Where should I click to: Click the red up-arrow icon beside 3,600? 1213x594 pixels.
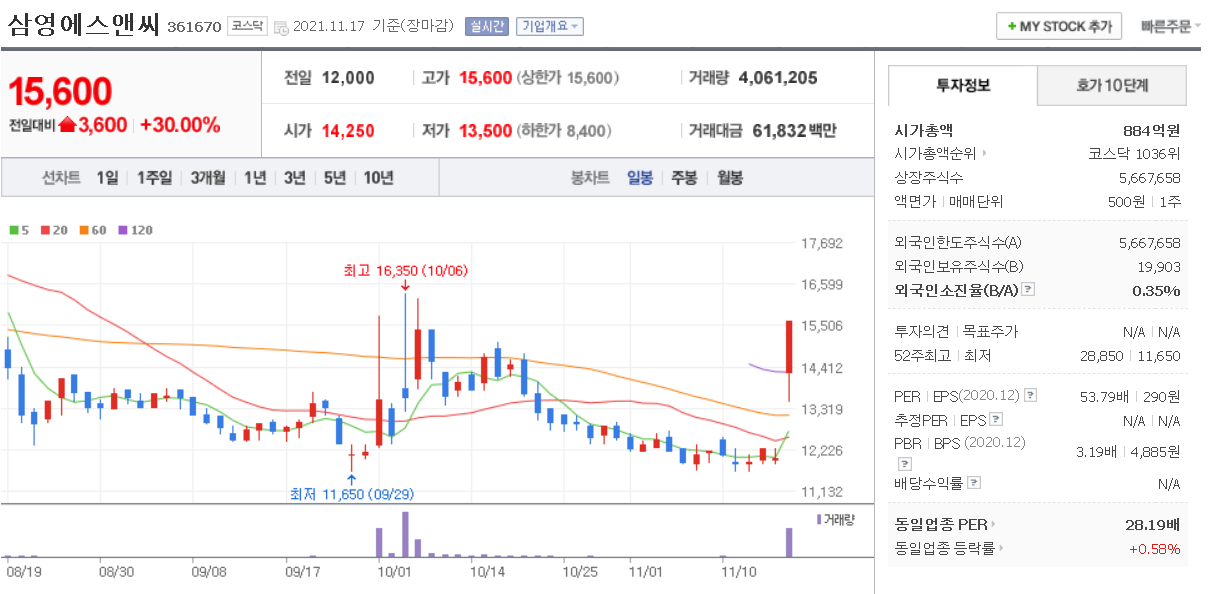click(67, 125)
